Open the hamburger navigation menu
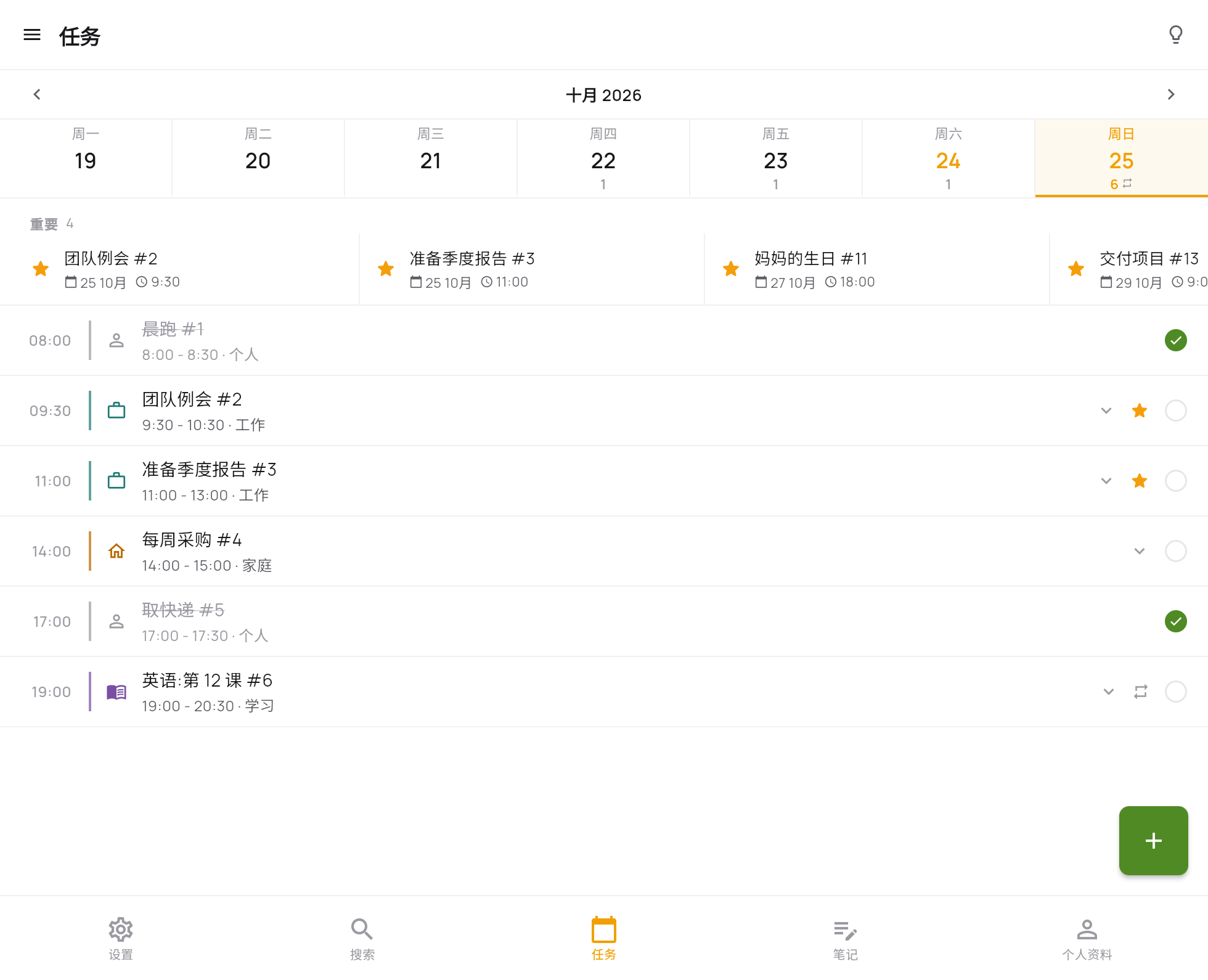1208x980 pixels. point(32,35)
